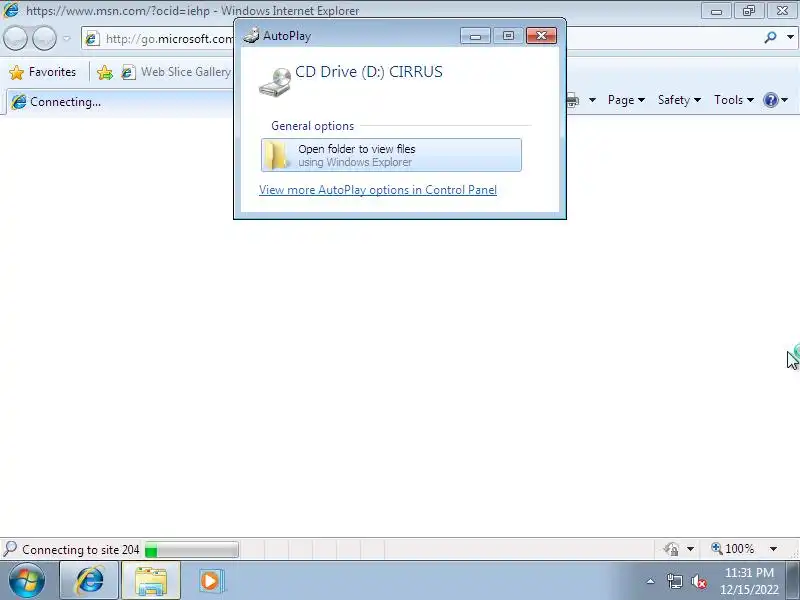
Task: Click the network tray icon
Action: (x=674, y=581)
